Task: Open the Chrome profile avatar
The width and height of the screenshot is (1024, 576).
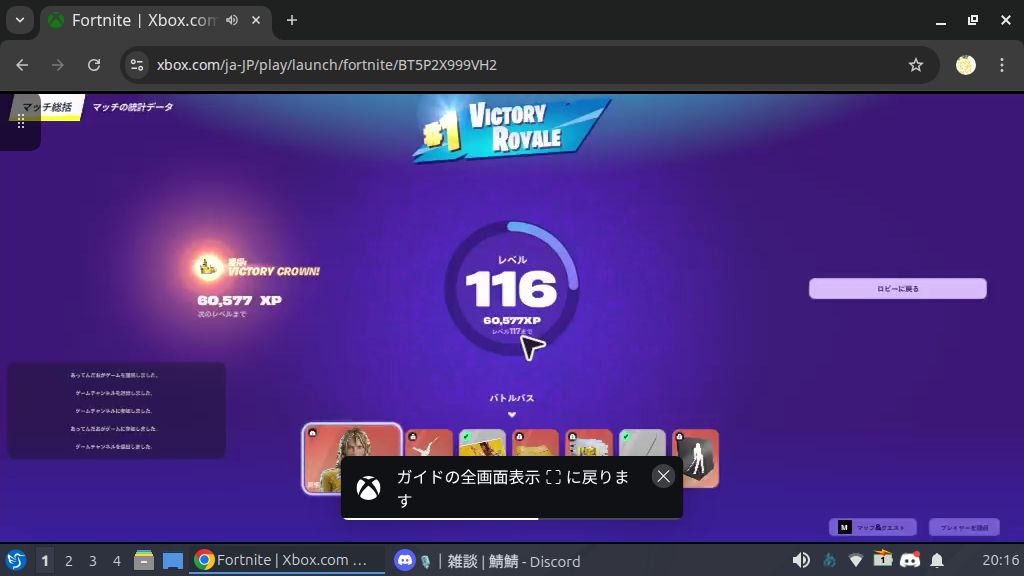Action: click(965, 65)
